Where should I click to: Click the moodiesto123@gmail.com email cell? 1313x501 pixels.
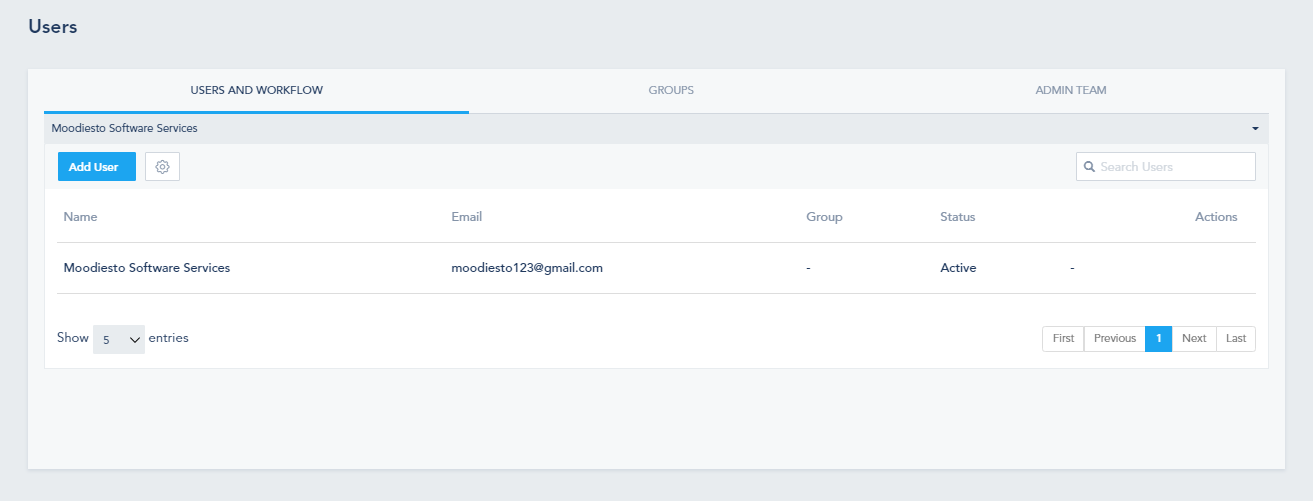527,268
